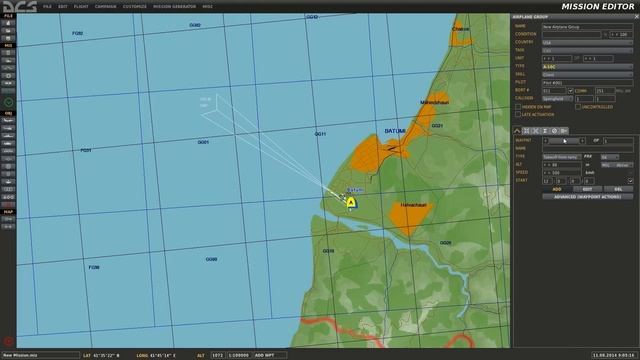Toggle the START time lock checkbox
This screenshot has height=360, width=640.
pos(631,181)
